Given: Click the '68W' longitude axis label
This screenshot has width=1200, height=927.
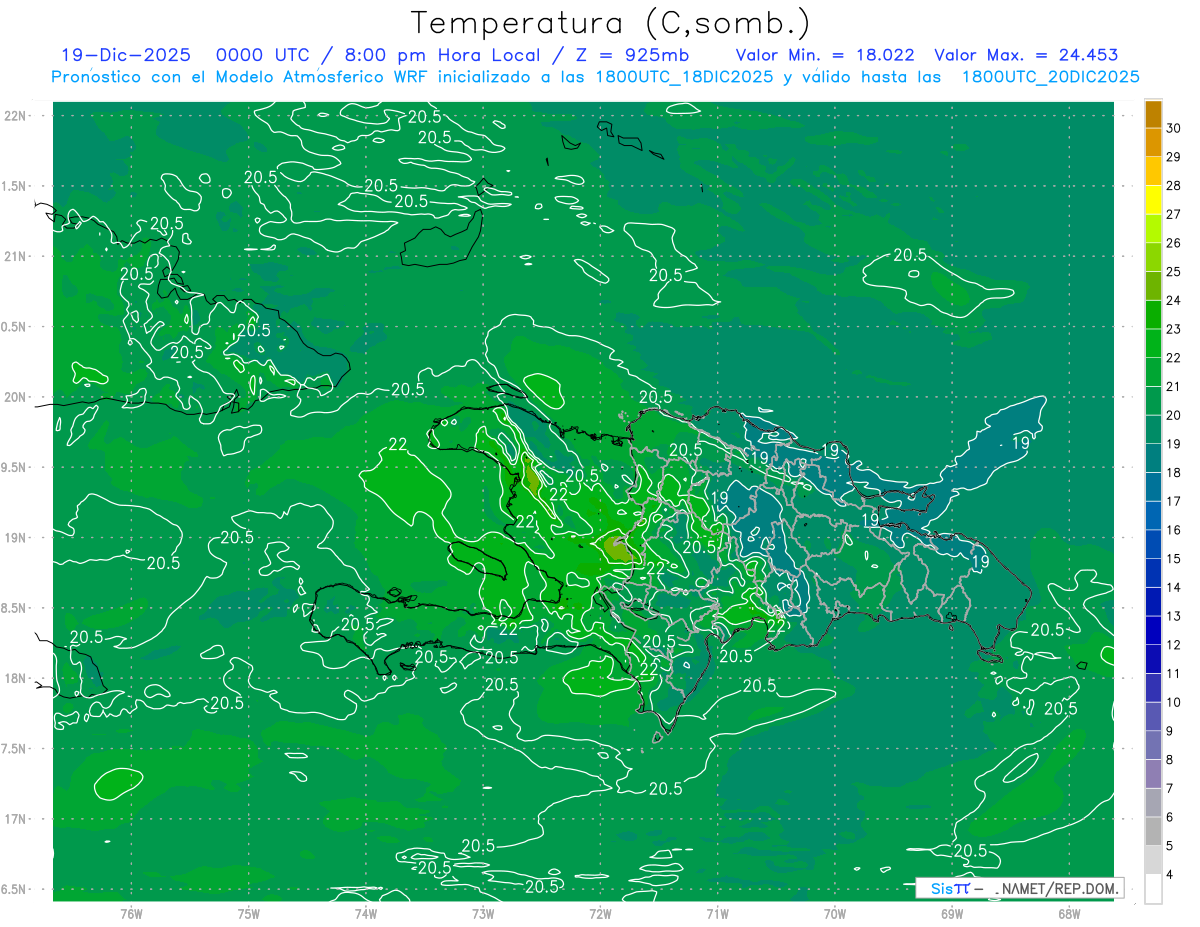Looking at the screenshot, I should point(1069,912).
